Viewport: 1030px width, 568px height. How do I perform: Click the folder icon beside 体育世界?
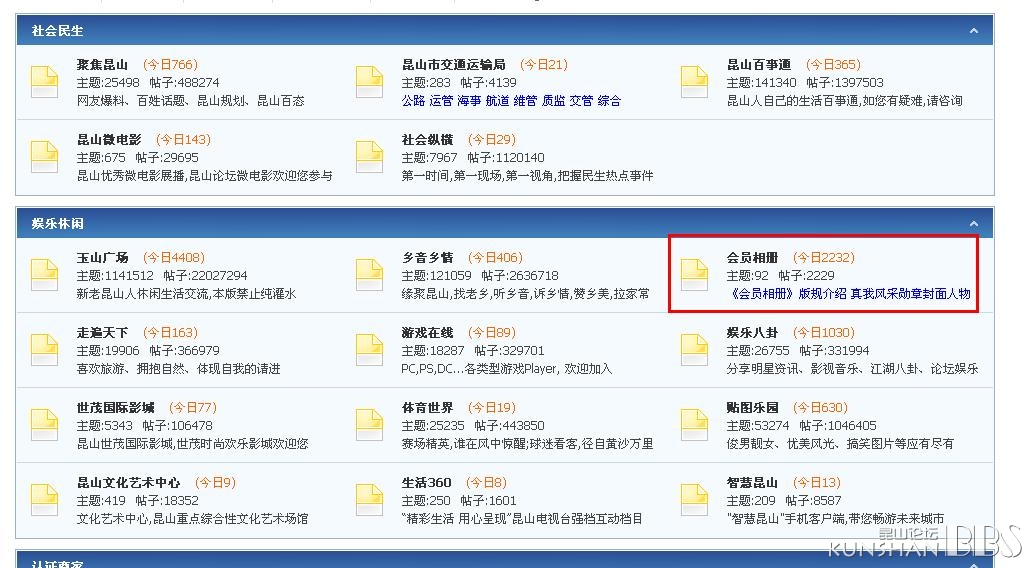point(369,425)
